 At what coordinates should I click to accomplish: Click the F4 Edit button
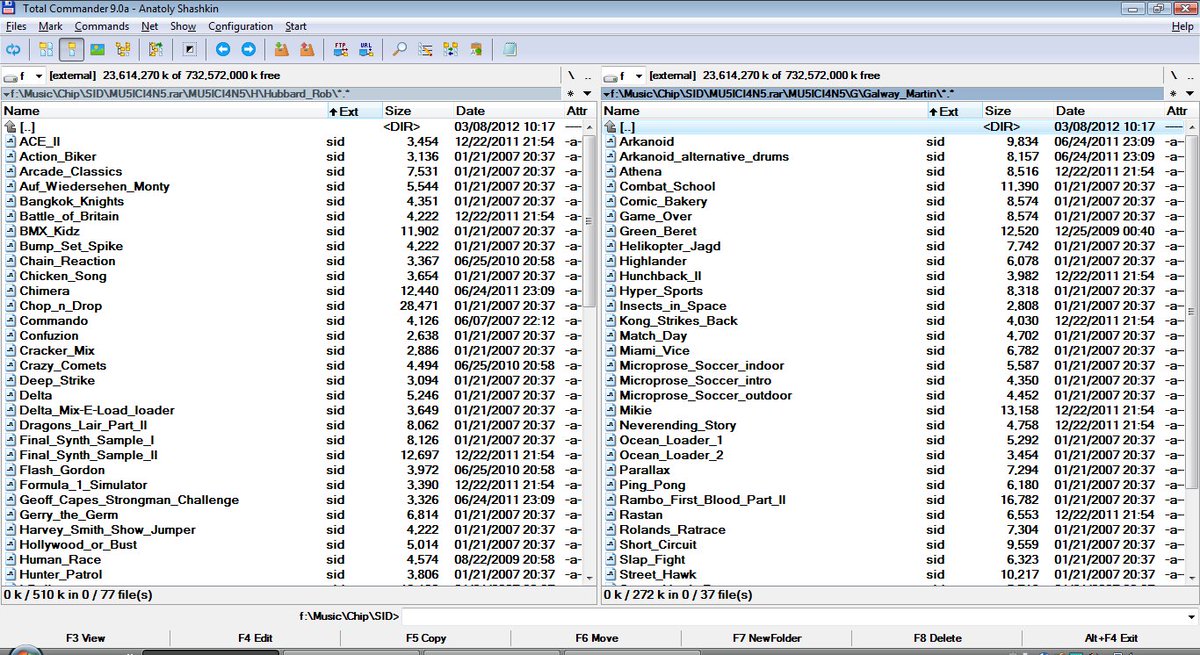tap(256, 637)
